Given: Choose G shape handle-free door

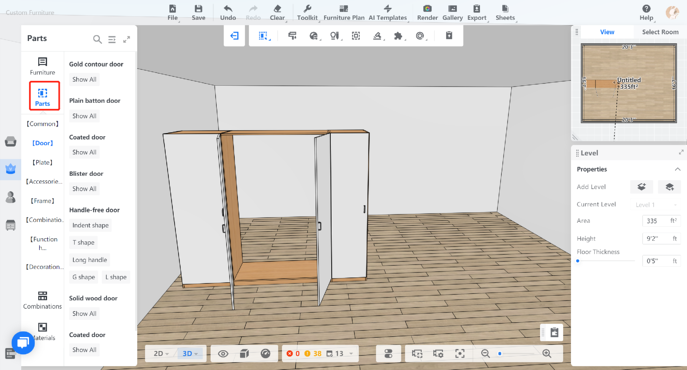Looking at the screenshot, I should click(83, 277).
